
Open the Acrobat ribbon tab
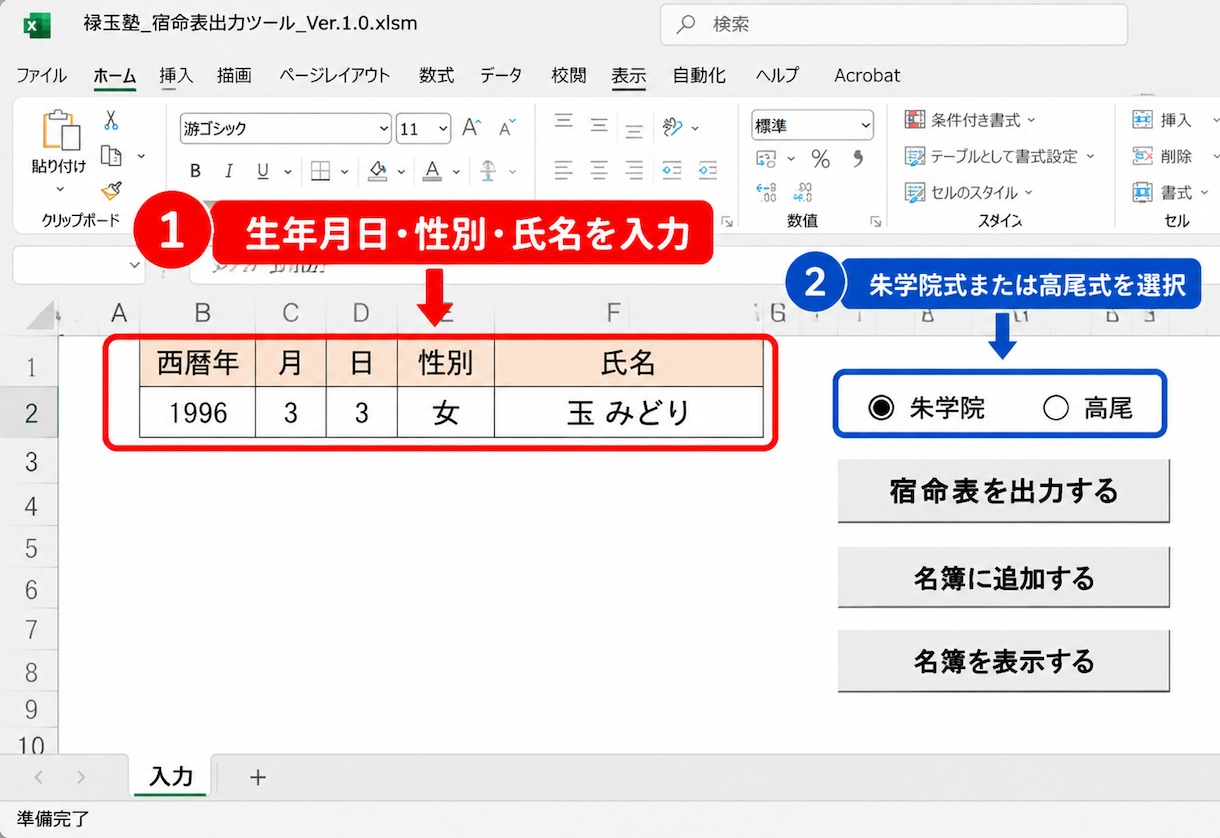click(867, 75)
